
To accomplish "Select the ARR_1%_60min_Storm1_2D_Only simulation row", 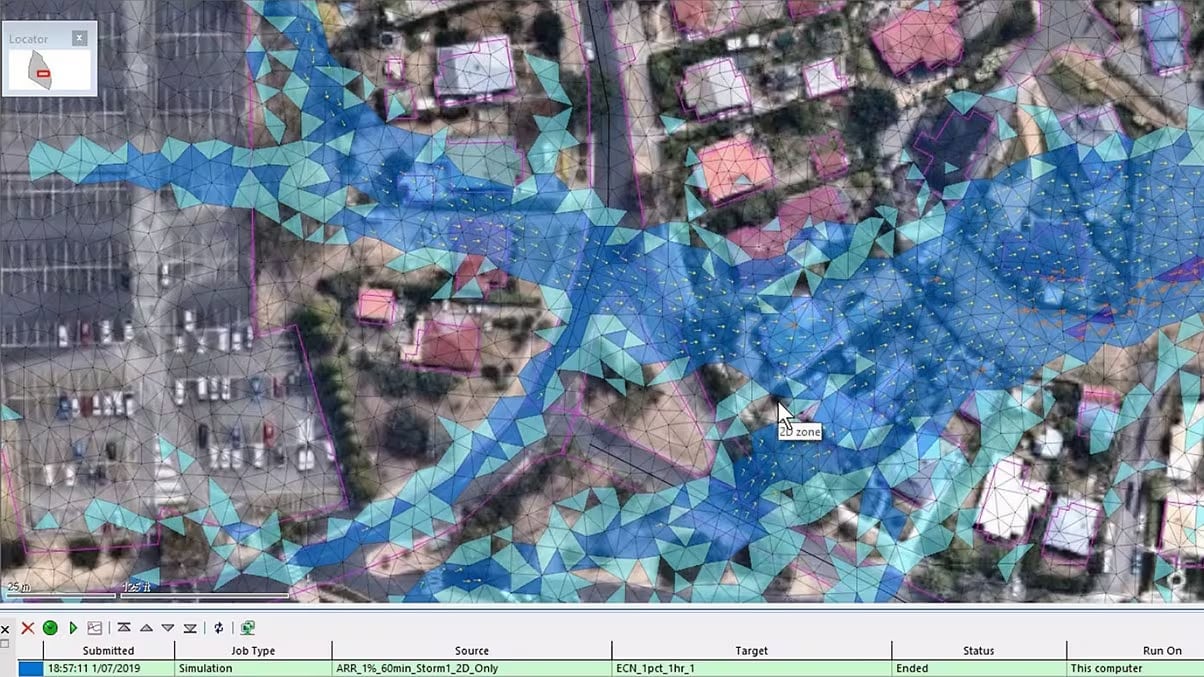I will [x=610, y=668].
